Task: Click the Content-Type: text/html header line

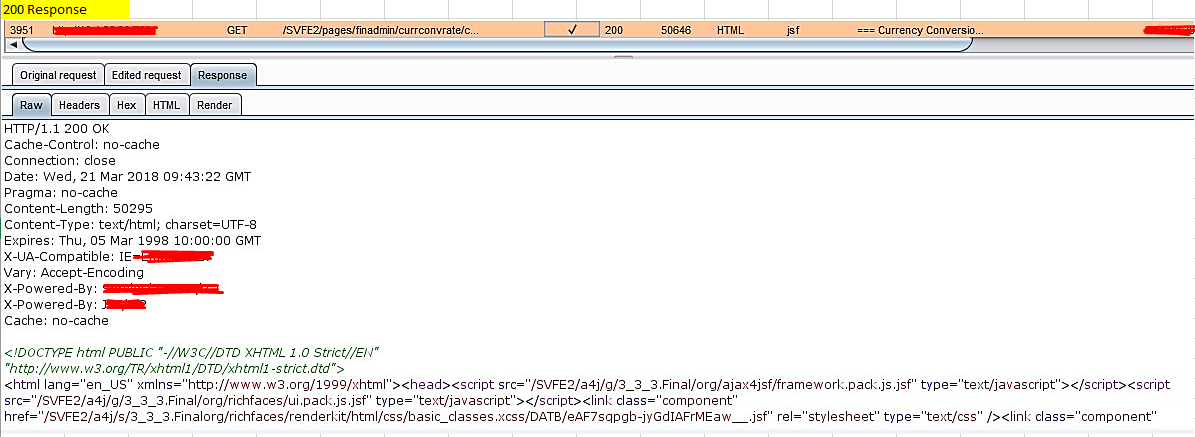Action: pyautogui.click(x=130, y=224)
